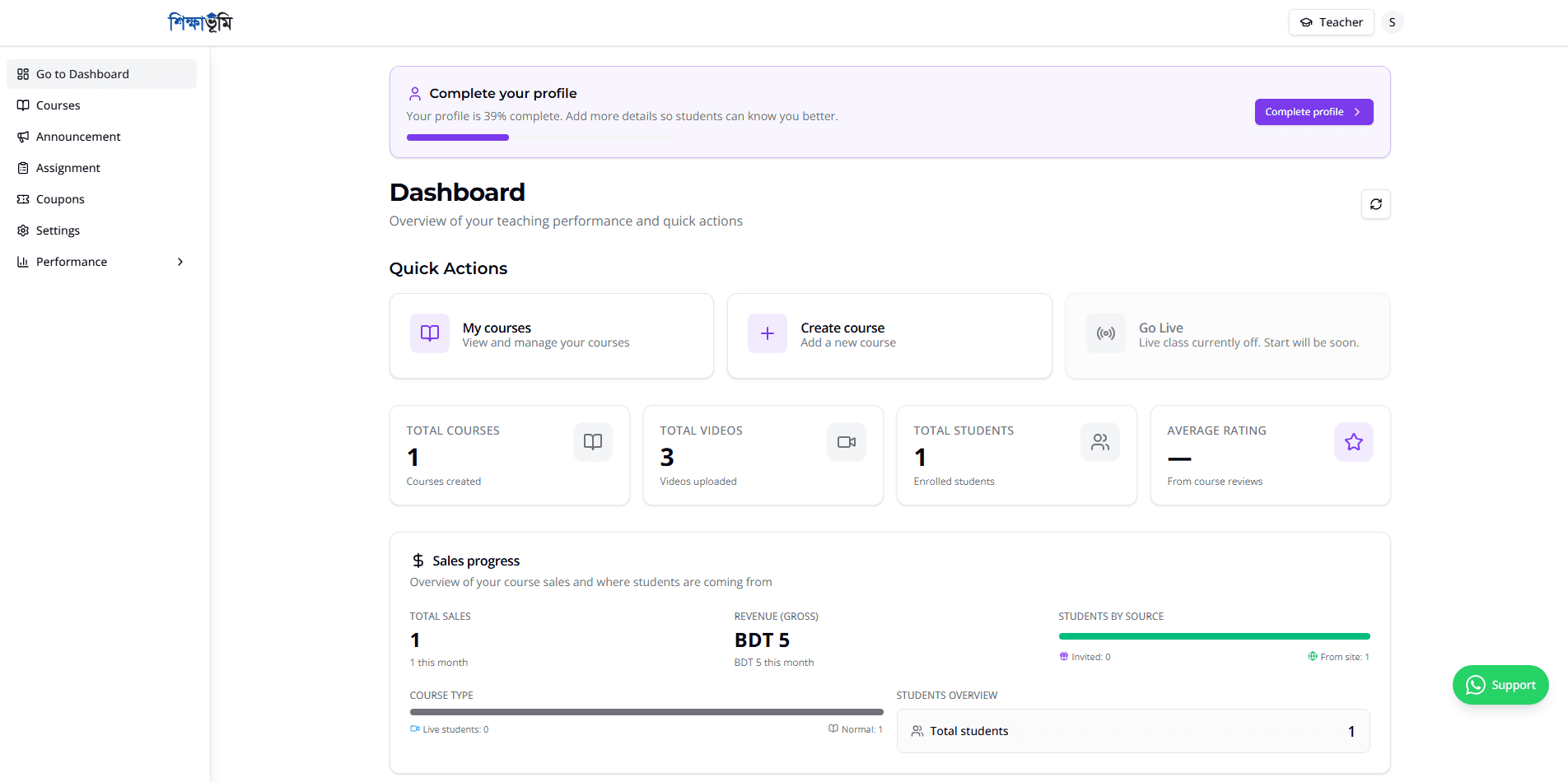The width and height of the screenshot is (1568, 782).
Task: Click the green Students by Source bar
Action: tap(1214, 636)
